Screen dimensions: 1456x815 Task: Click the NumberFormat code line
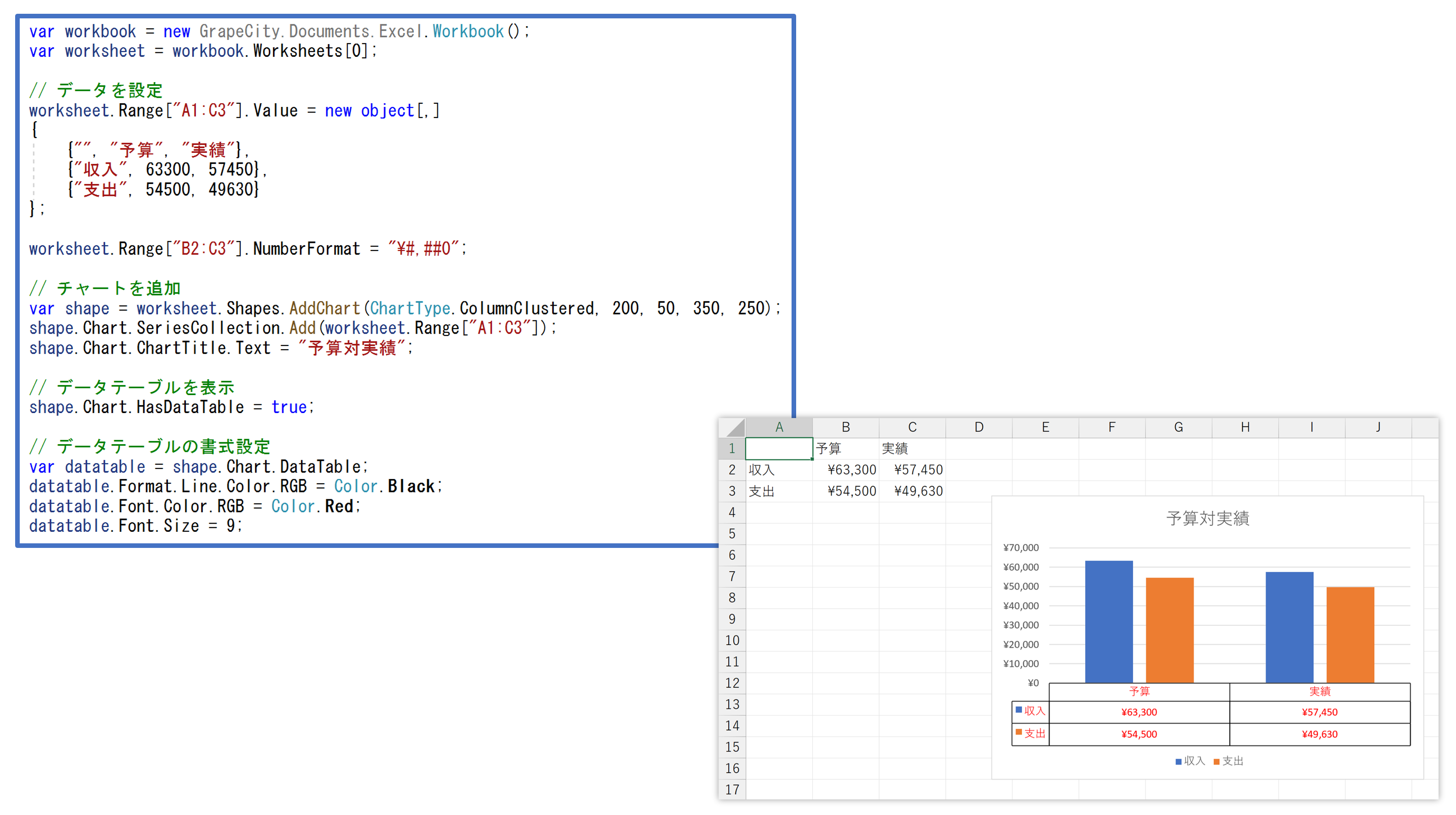[248, 249]
